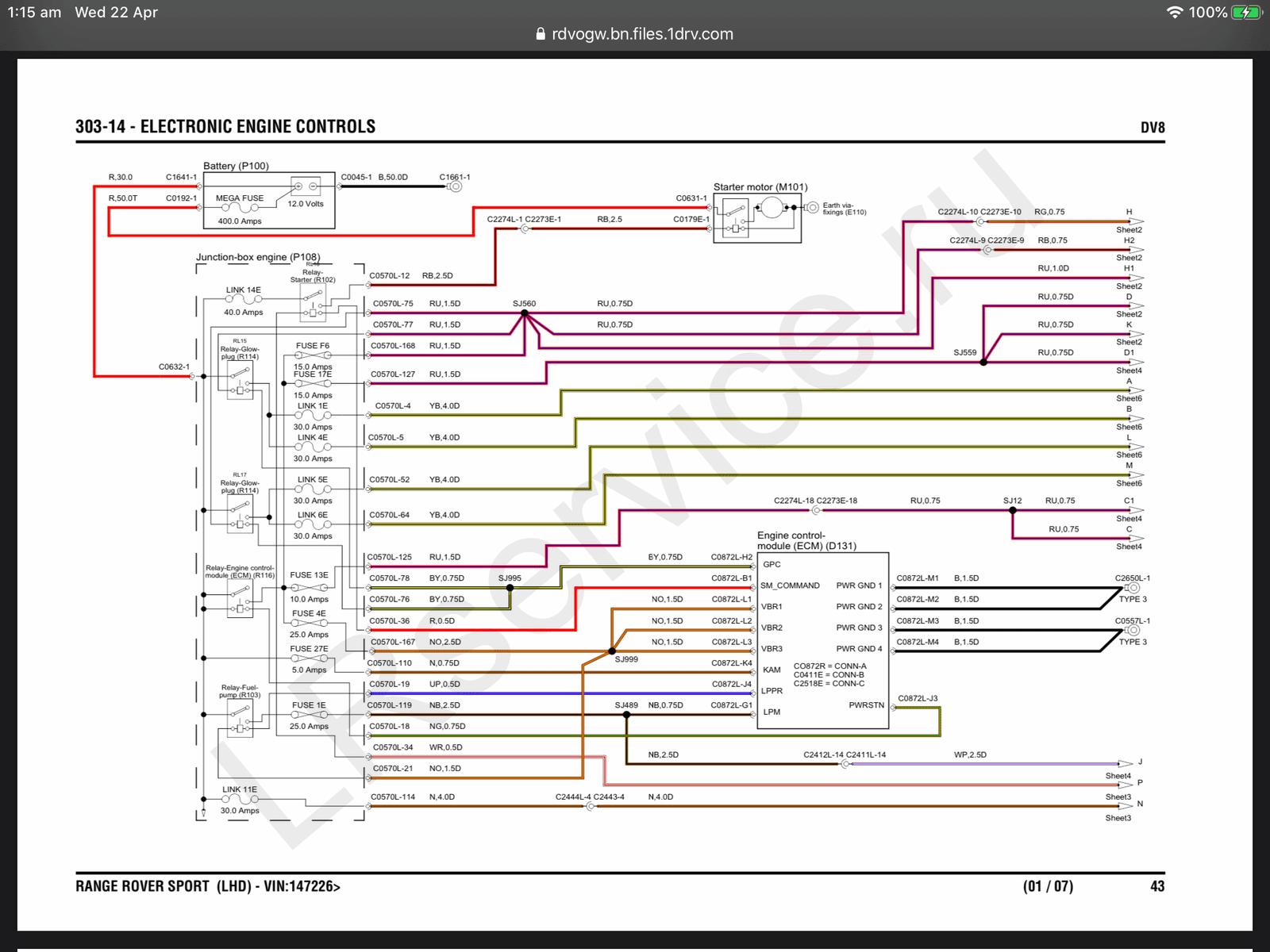Click the 'SM_COMMAND' pin inside ECM box
Viewport: 1270px width, 952px height.
click(x=790, y=585)
